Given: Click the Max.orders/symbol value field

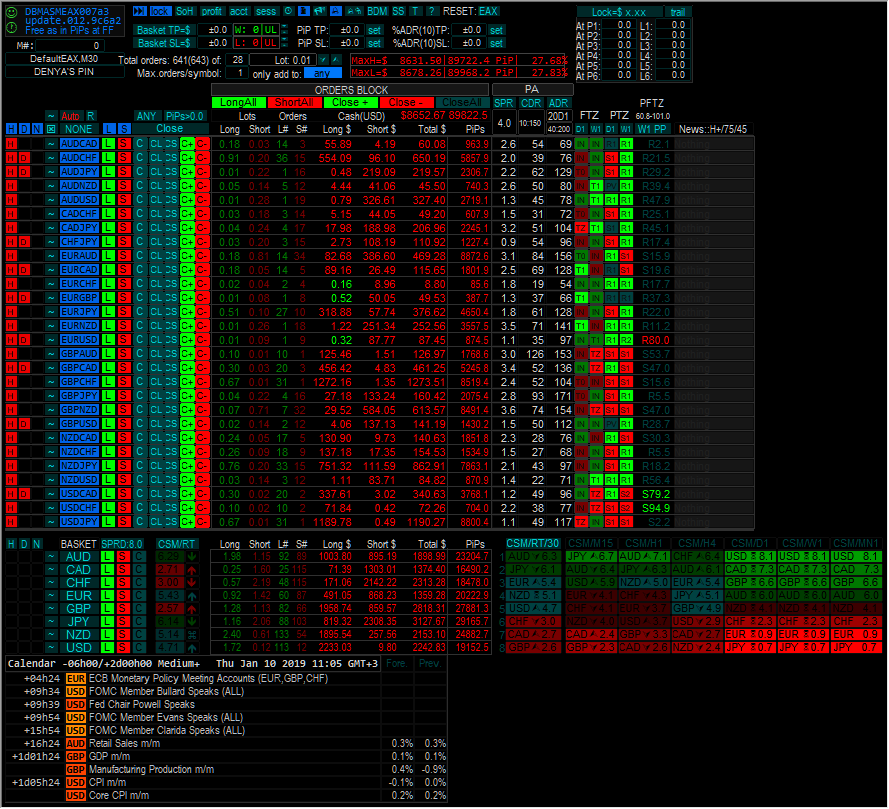Looking at the screenshot, I should [x=237, y=73].
